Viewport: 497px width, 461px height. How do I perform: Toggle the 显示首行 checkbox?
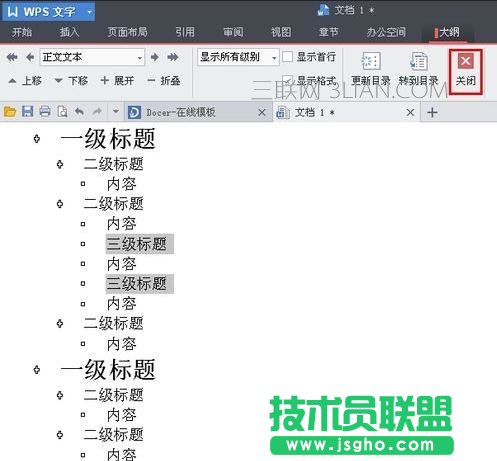pos(287,57)
